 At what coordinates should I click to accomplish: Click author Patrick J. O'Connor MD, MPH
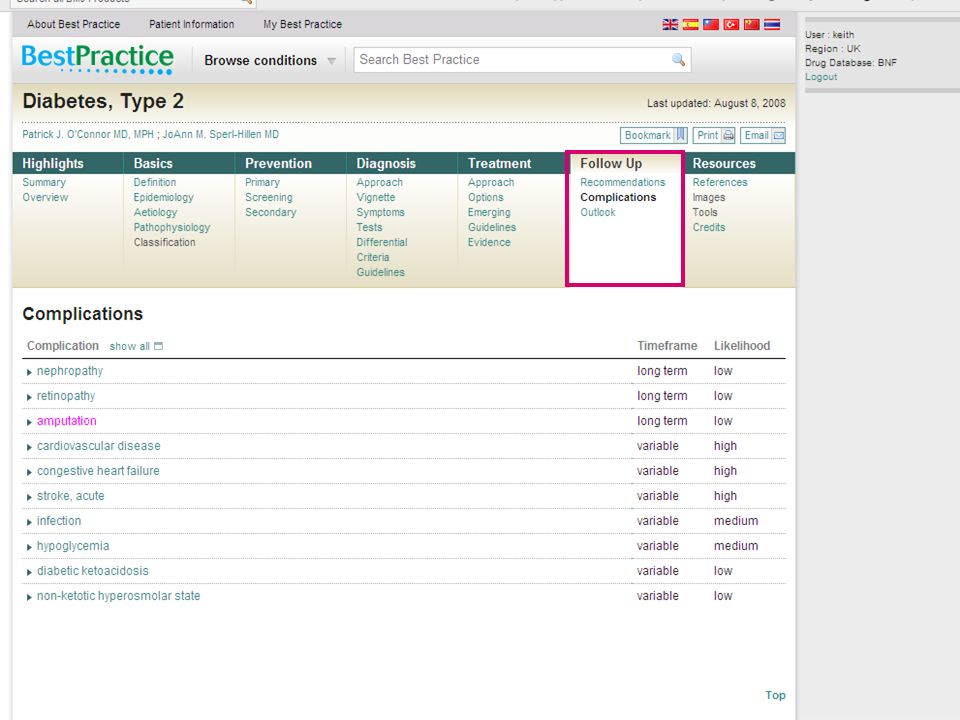(x=88, y=135)
